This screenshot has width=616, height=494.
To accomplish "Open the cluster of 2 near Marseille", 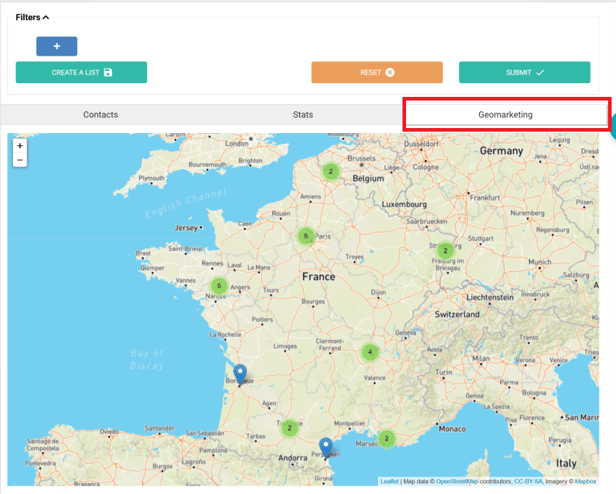I will 386,438.
